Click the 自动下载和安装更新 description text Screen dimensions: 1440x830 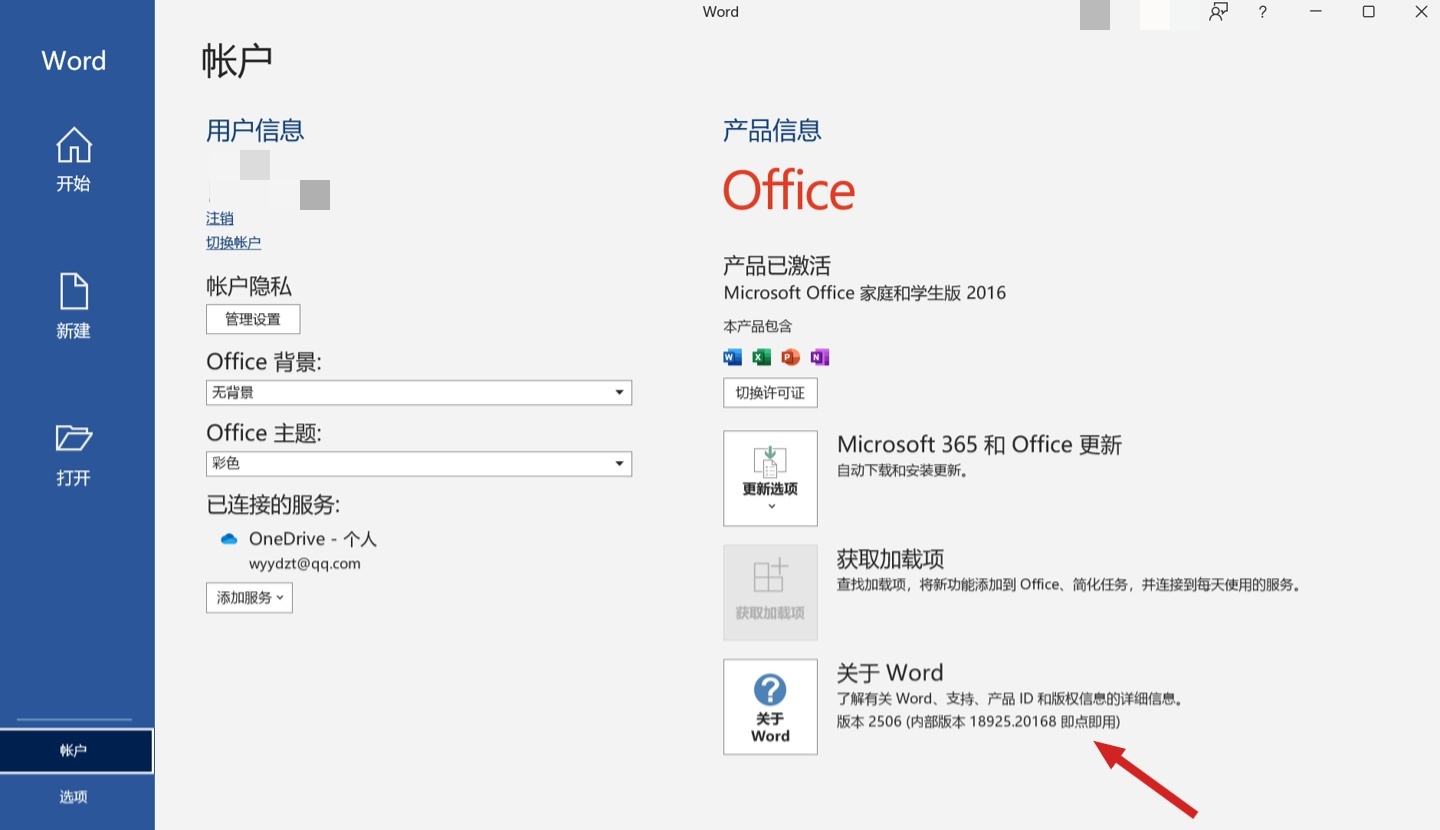(903, 471)
